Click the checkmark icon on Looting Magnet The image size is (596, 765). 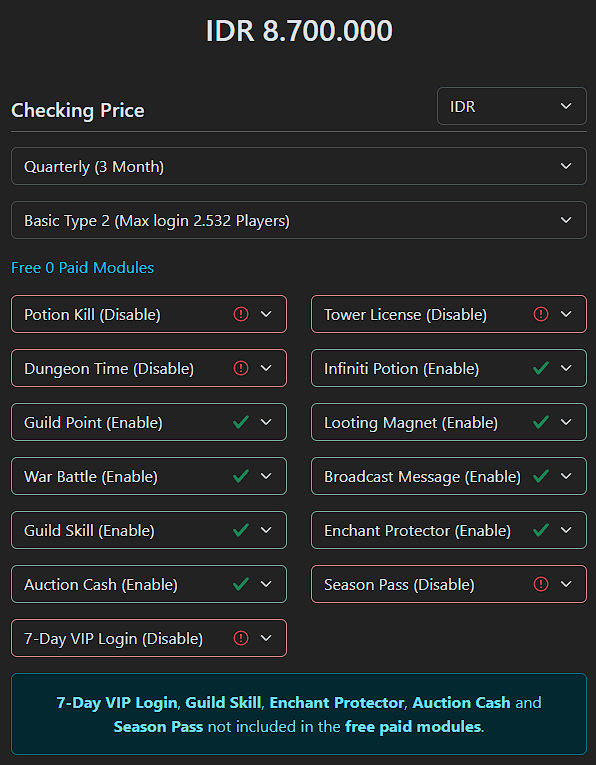coord(541,422)
